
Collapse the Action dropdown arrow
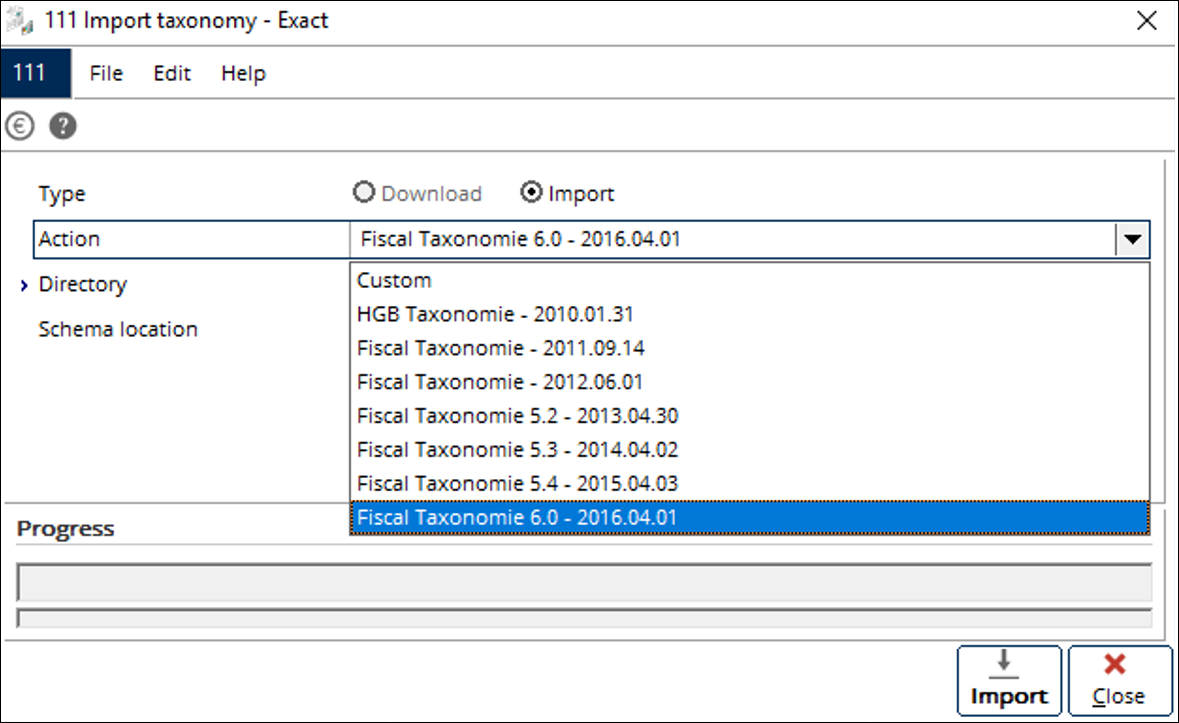click(1132, 239)
